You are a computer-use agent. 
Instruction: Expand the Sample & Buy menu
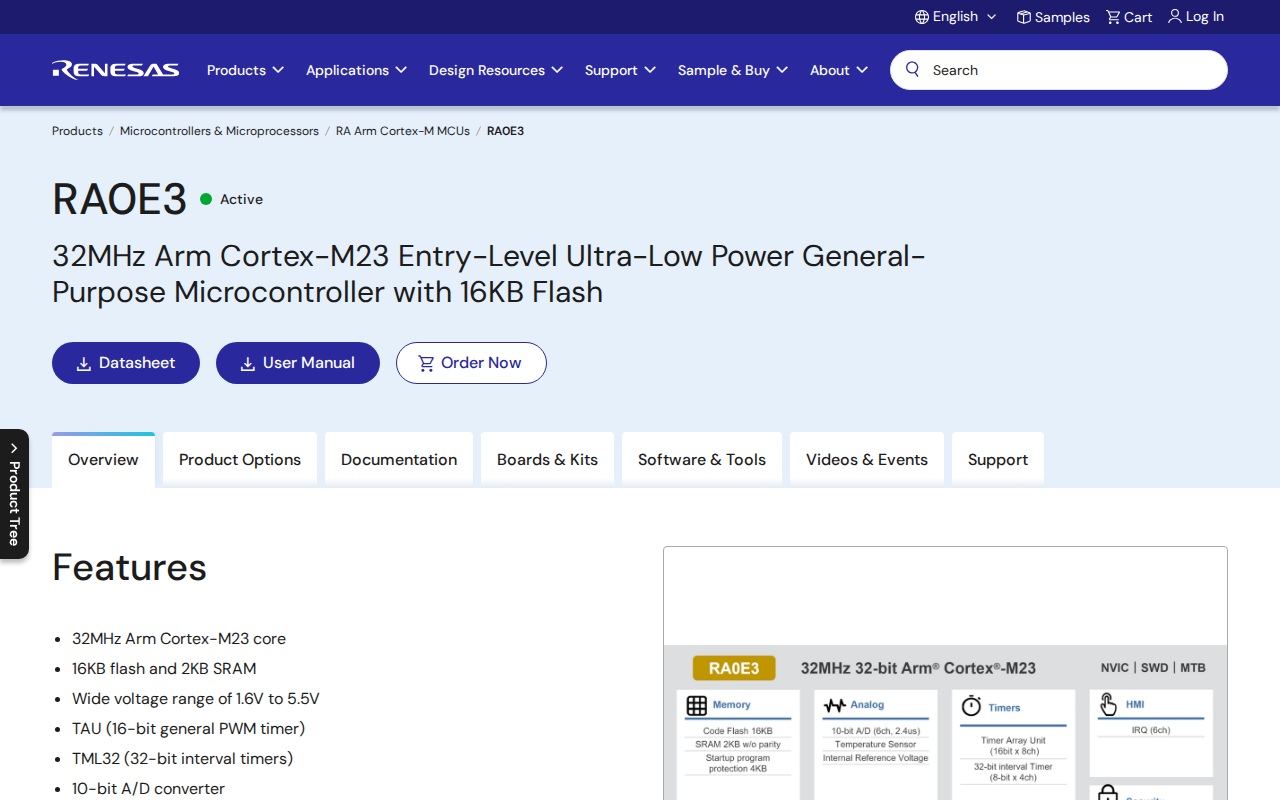[x=733, y=70]
